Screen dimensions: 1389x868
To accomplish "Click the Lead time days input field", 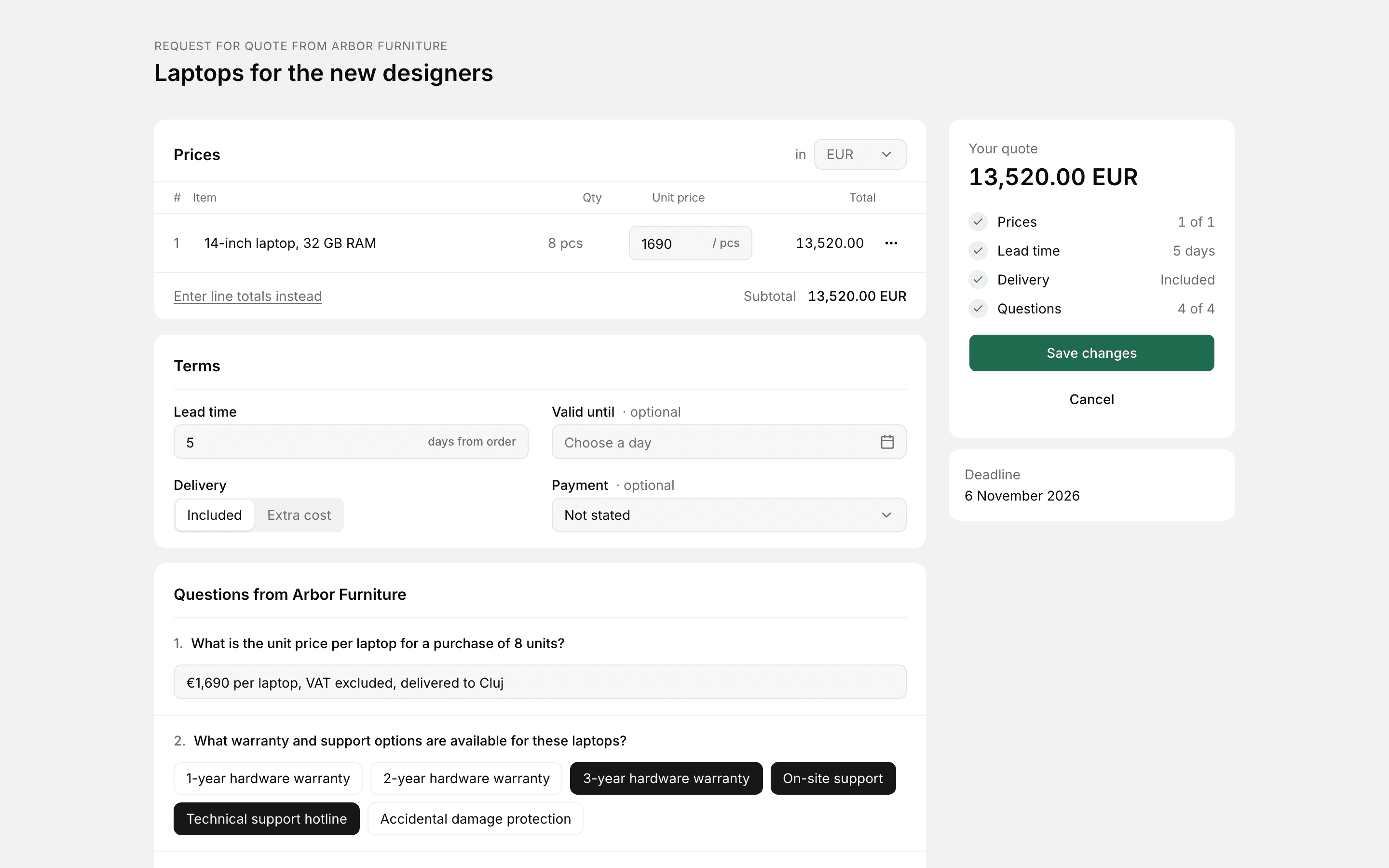I will pos(351,442).
